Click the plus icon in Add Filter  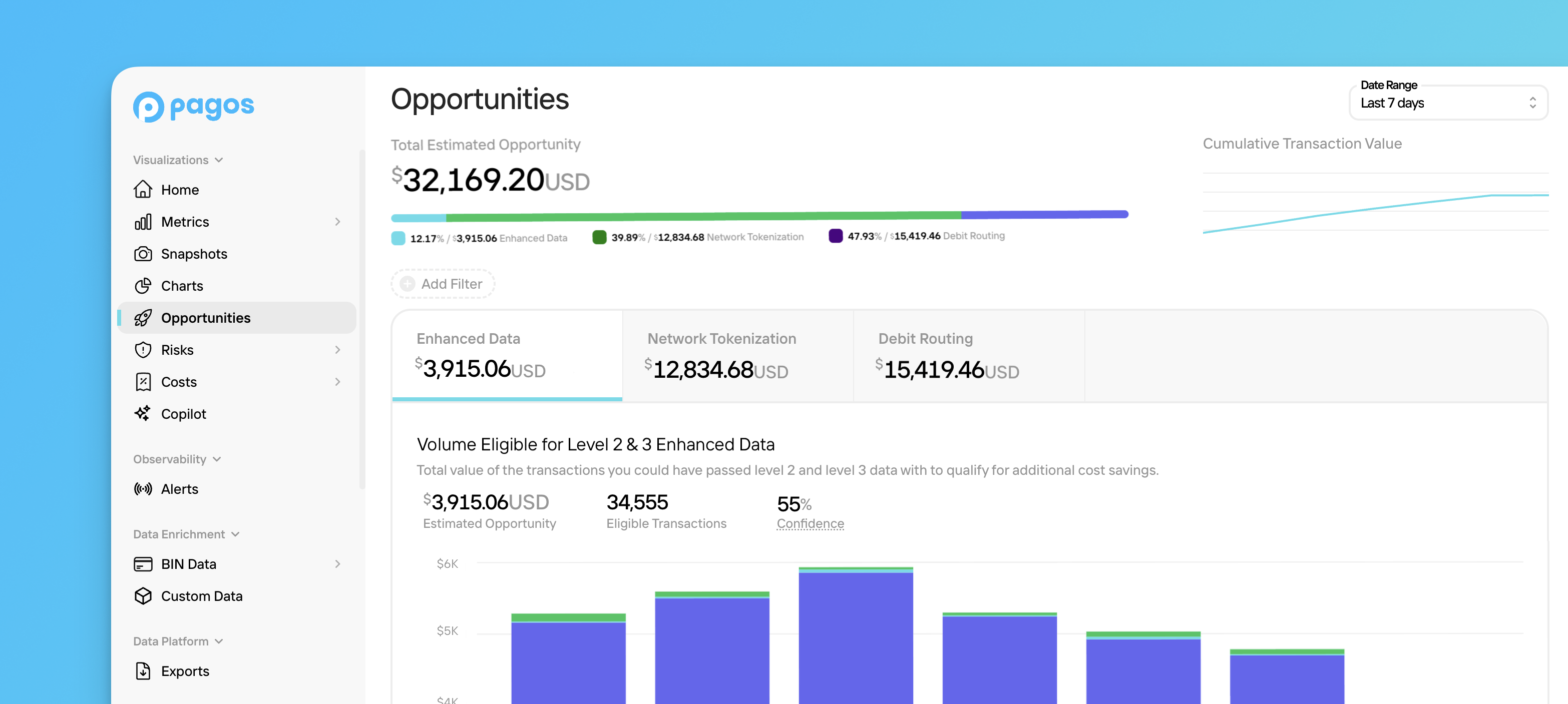tap(407, 284)
